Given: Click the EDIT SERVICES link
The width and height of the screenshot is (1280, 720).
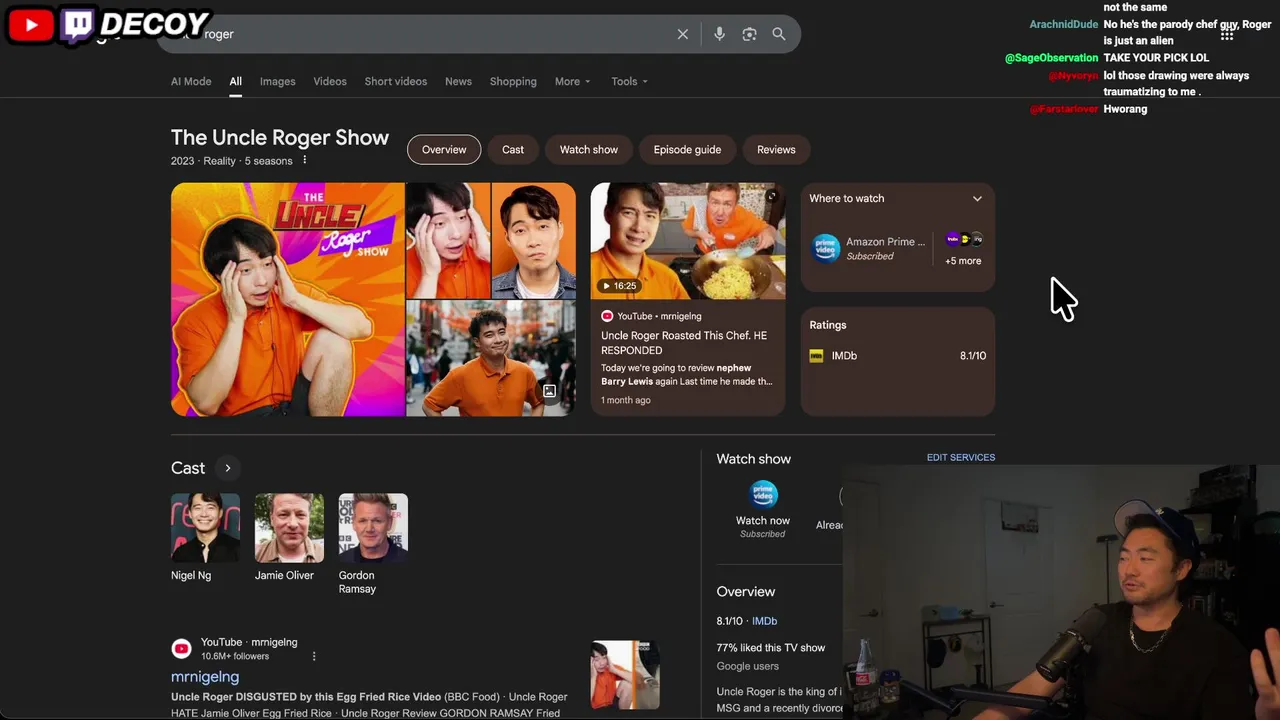Looking at the screenshot, I should click(x=961, y=458).
